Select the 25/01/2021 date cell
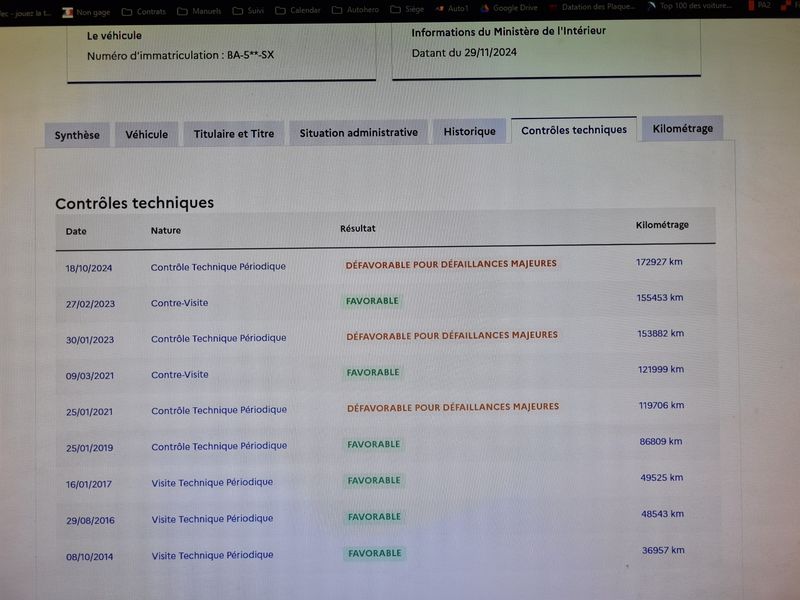800x600 pixels. pos(89,412)
